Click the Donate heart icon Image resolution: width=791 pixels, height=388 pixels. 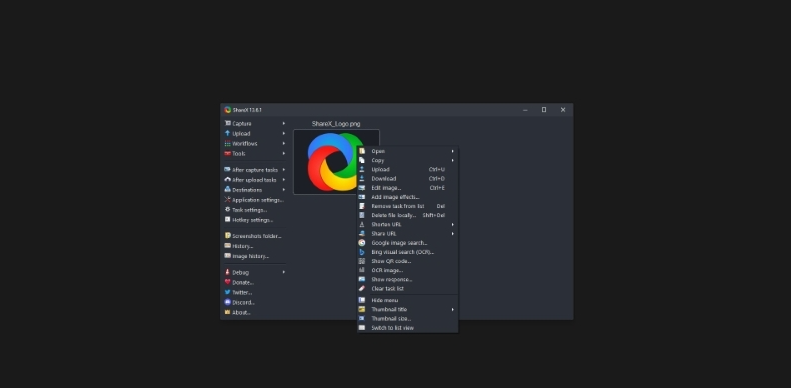(x=228, y=282)
